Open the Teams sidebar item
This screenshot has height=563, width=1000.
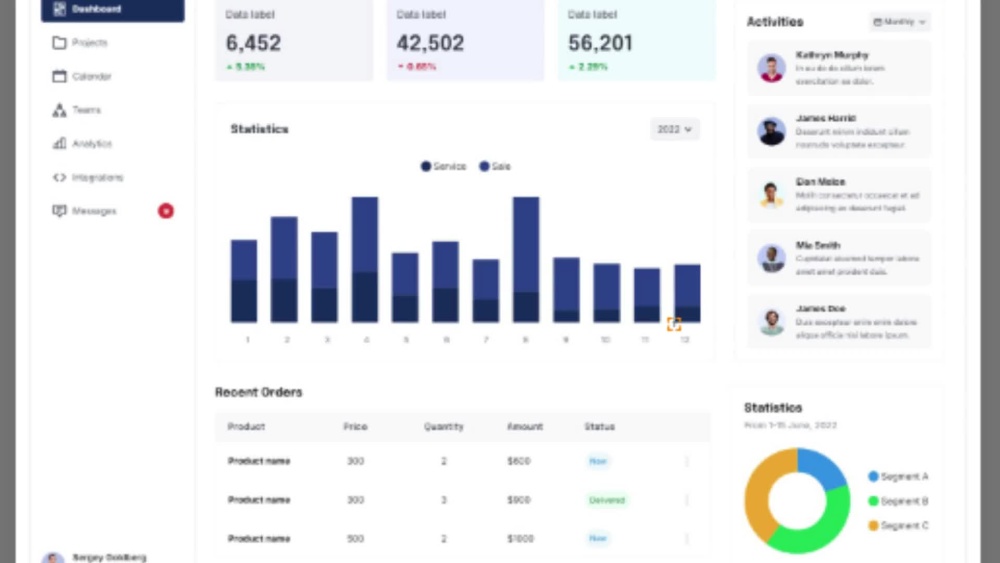coord(113,110)
